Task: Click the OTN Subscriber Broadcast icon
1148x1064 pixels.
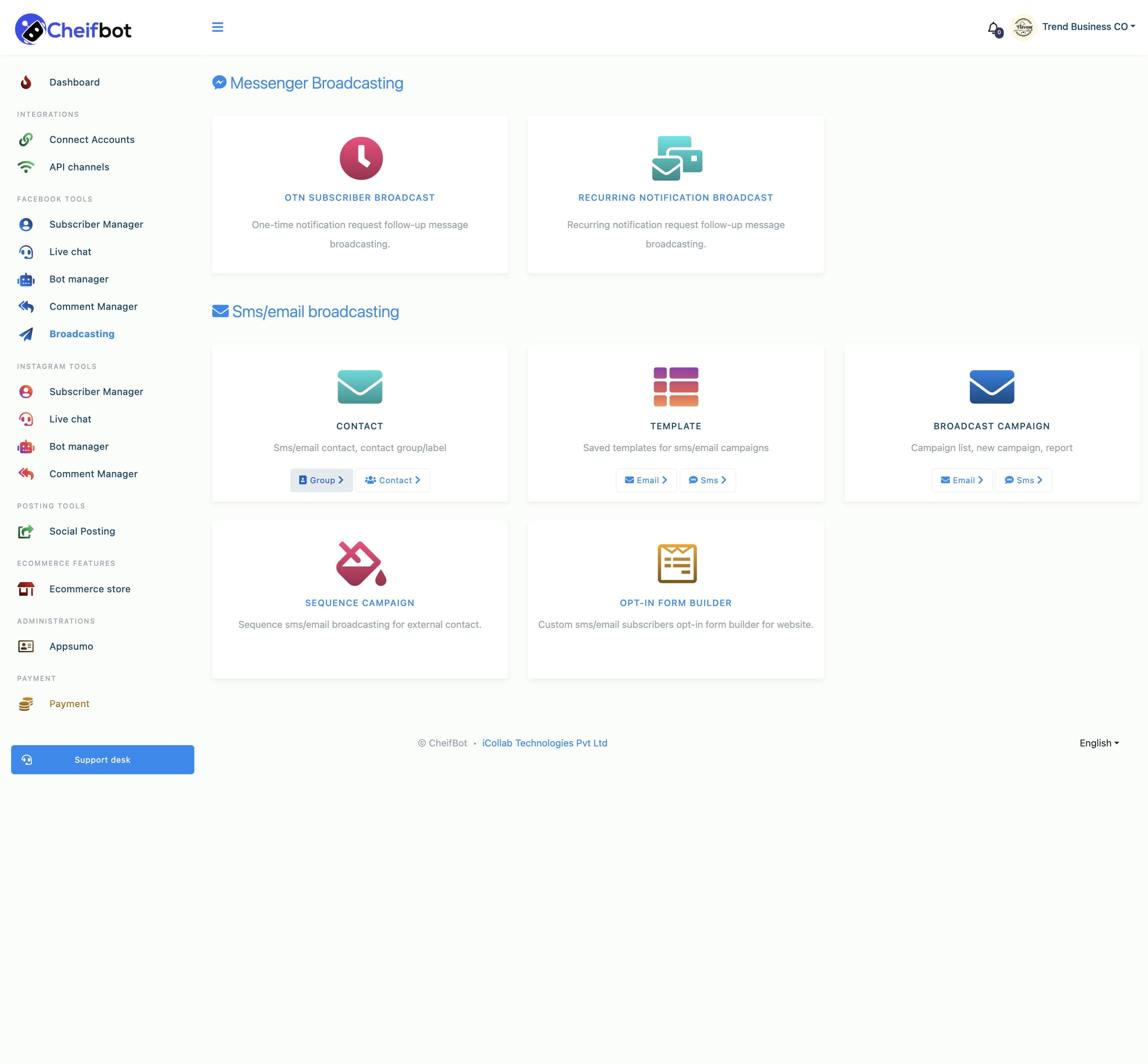Action: (x=359, y=157)
